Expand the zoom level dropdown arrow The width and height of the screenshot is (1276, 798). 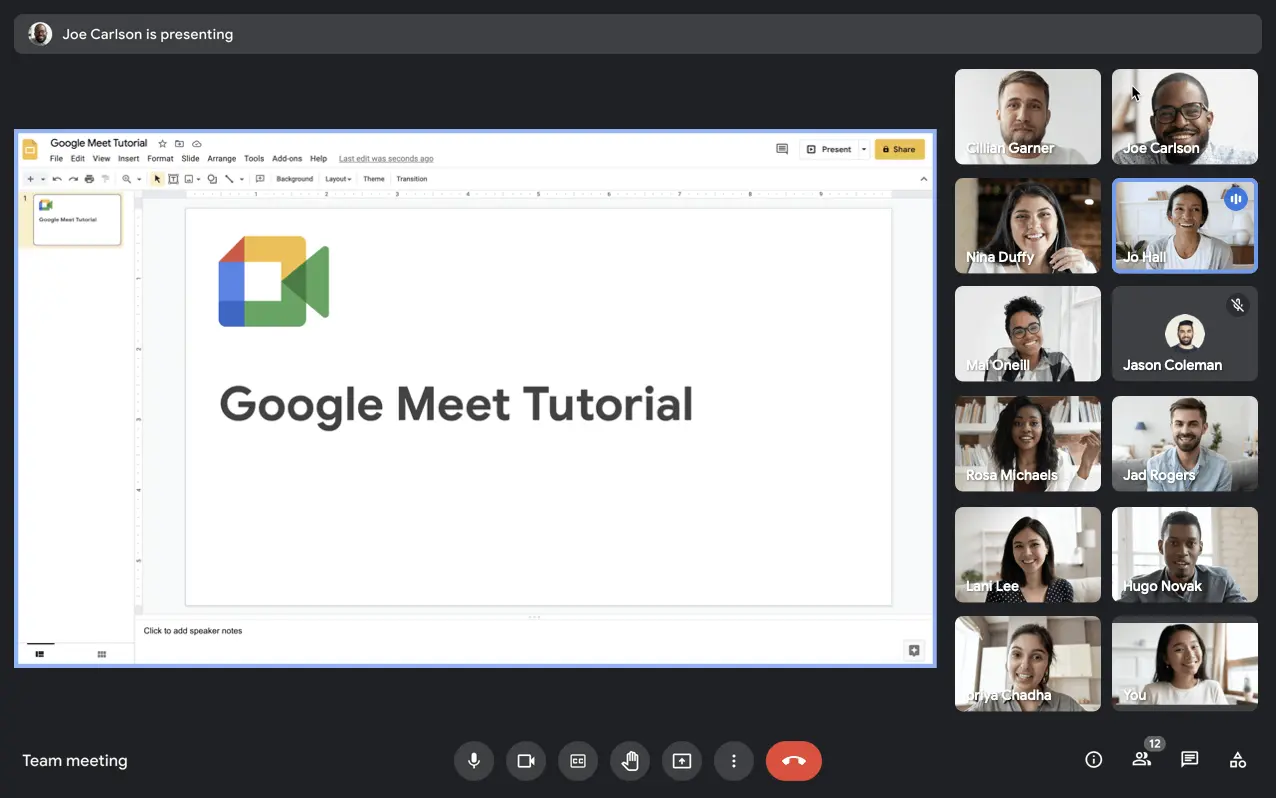(x=139, y=179)
